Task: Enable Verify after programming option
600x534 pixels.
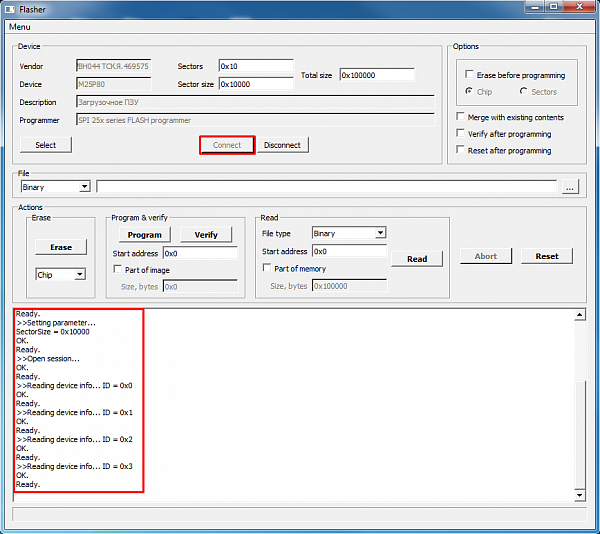Action: [x=460, y=134]
